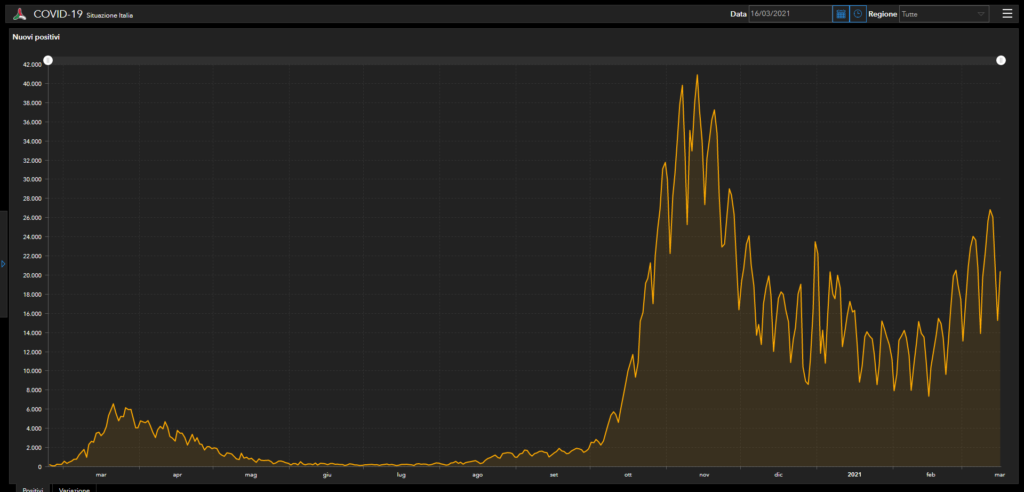Click the chart zoom range bar
The width and height of the screenshot is (1024, 492).
(524, 60)
